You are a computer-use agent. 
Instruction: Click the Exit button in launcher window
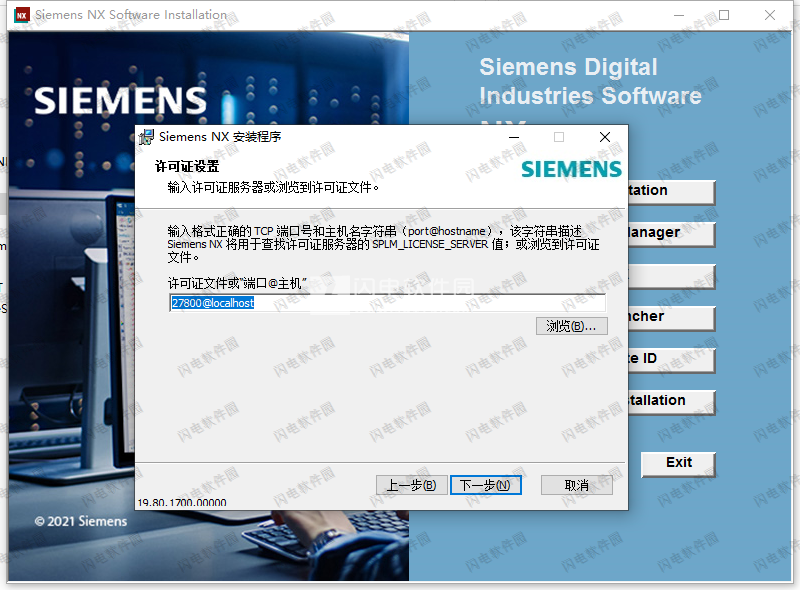click(x=679, y=464)
